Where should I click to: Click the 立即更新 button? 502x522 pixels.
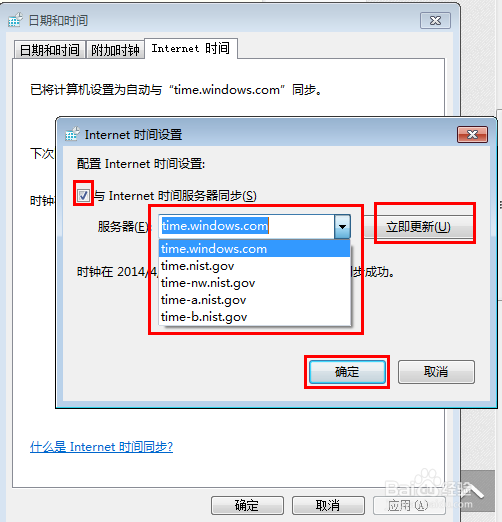click(418, 227)
